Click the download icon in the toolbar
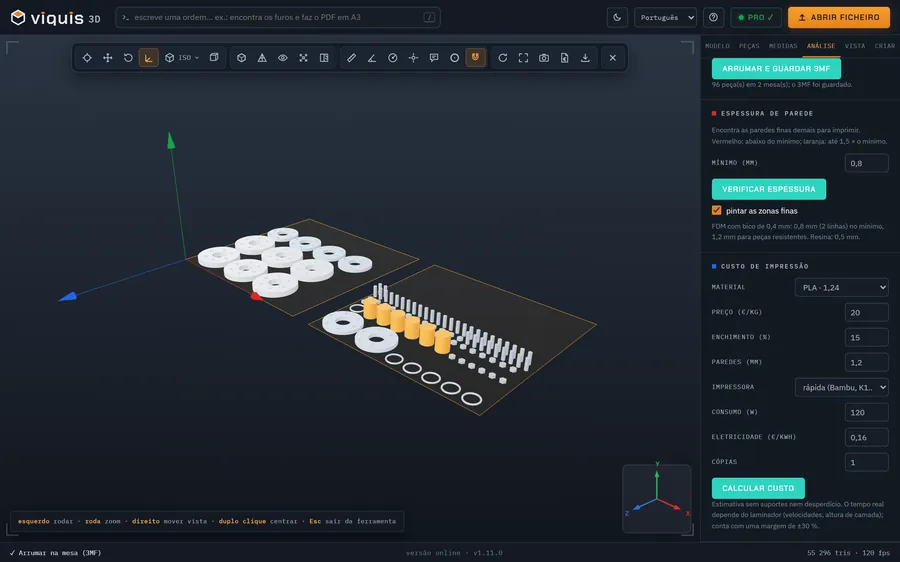 click(x=585, y=57)
